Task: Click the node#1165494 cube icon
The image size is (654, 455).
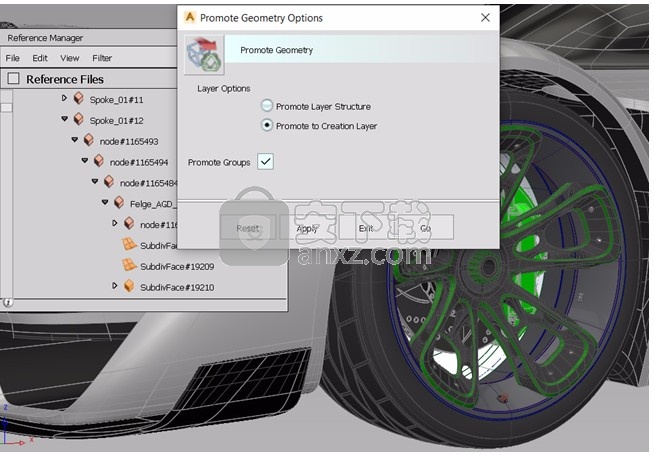Action: coord(99,161)
